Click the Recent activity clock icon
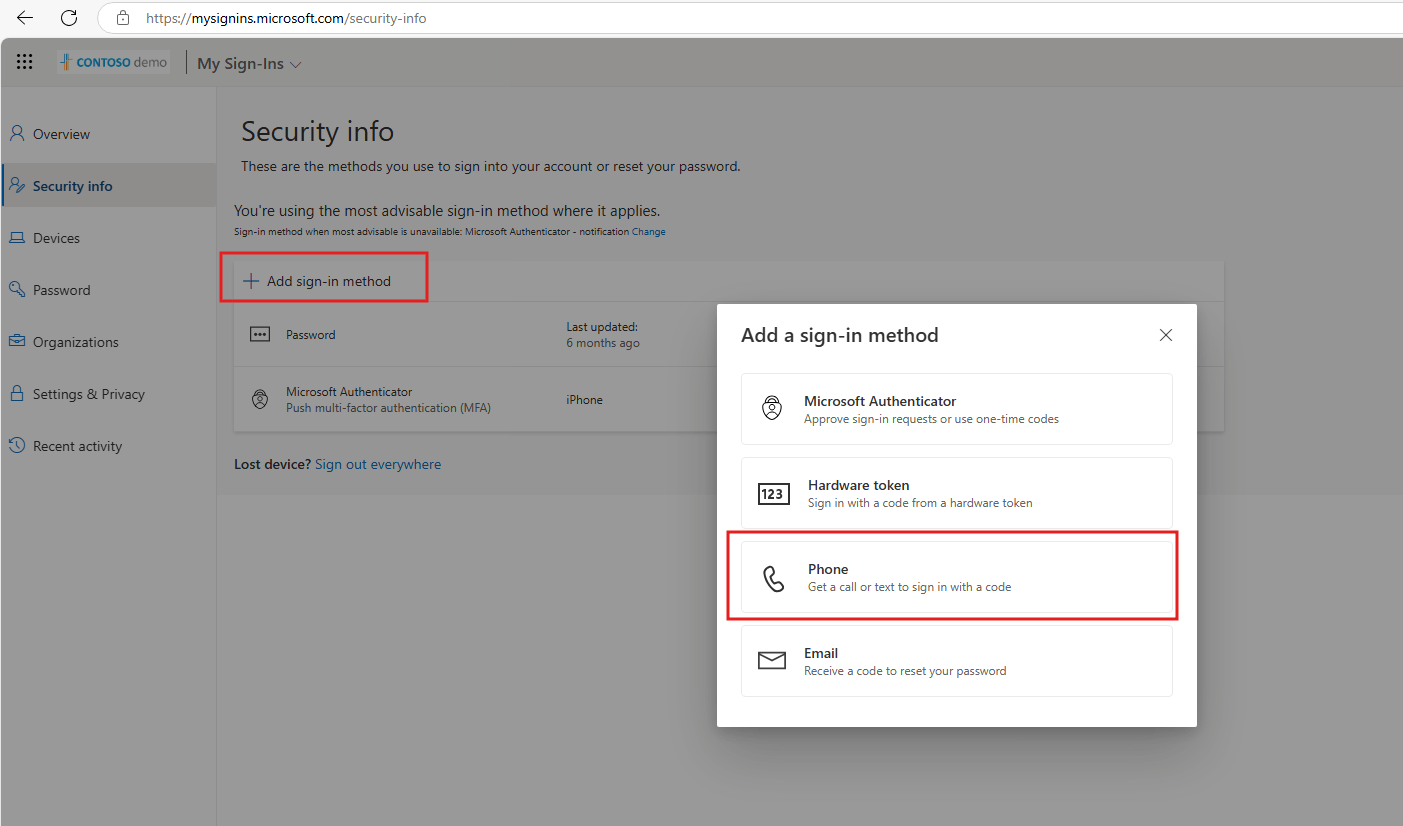 pos(17,445)
